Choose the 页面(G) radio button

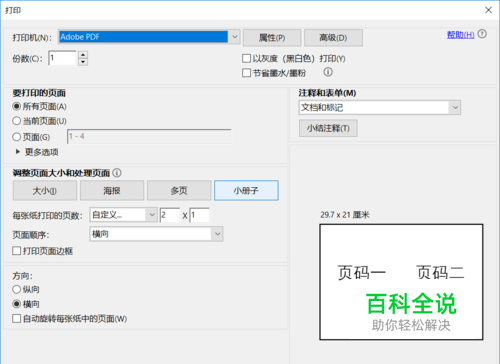pyautogui.click(x=16, y=137)
